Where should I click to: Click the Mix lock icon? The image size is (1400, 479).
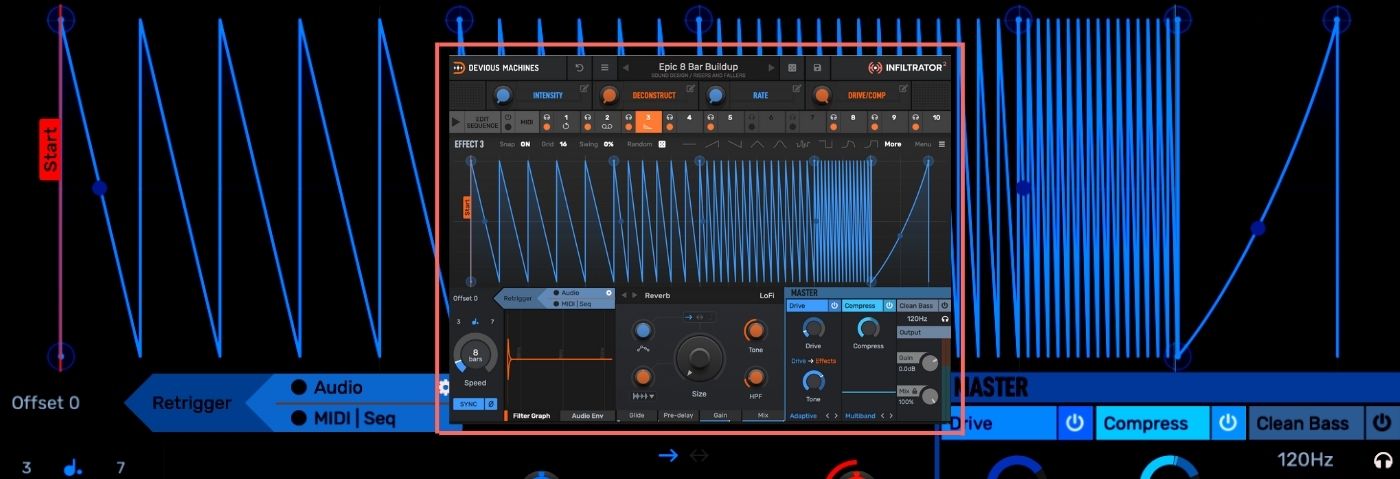tap(914, 390)
